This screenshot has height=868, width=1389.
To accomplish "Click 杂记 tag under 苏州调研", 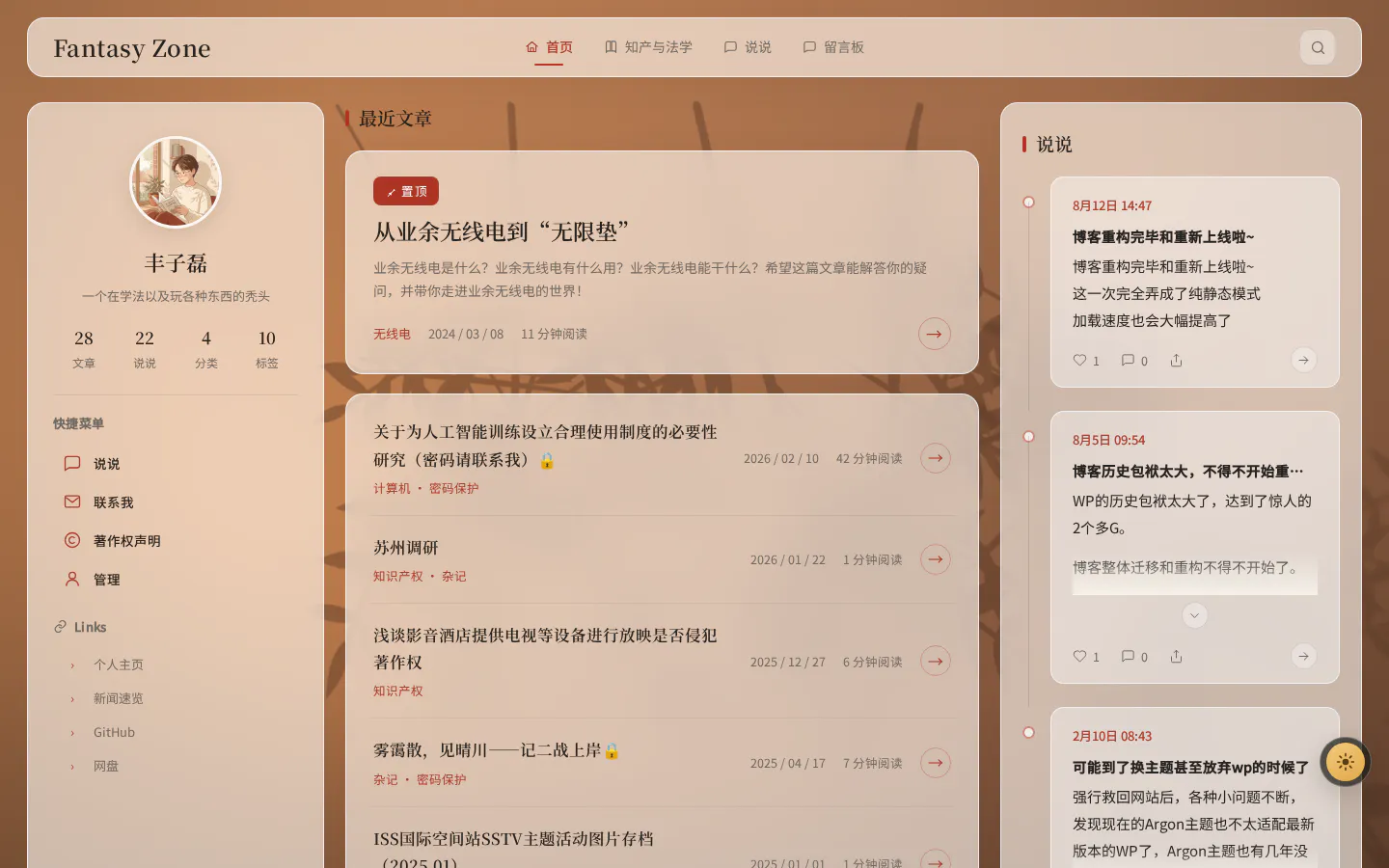I will coord(454,576).
